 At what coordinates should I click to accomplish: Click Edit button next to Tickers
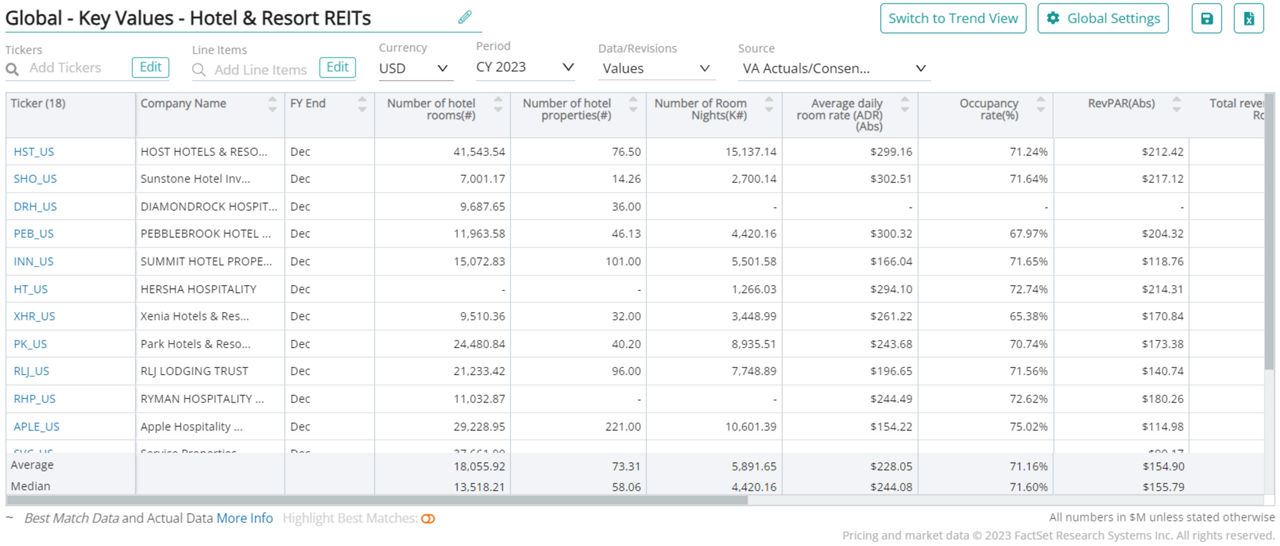coord(150,67)
